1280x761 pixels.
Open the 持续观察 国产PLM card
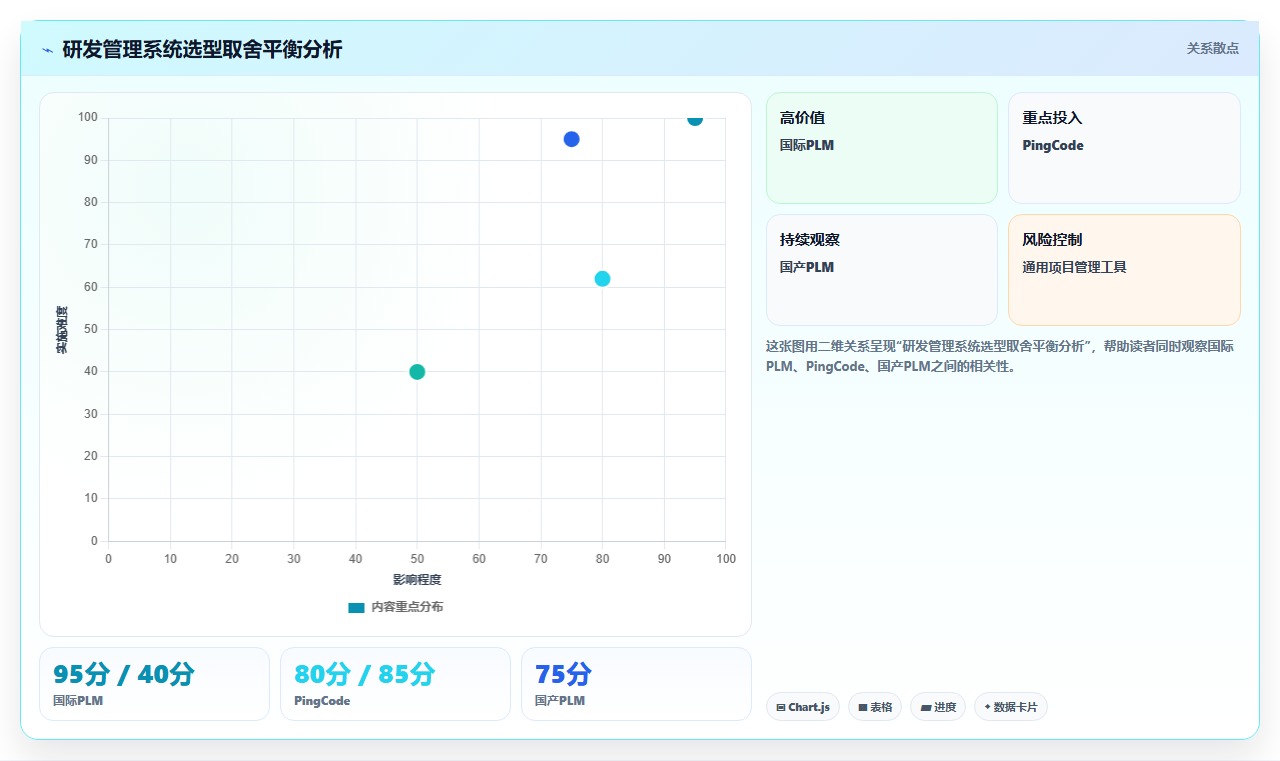click(882, 270)
